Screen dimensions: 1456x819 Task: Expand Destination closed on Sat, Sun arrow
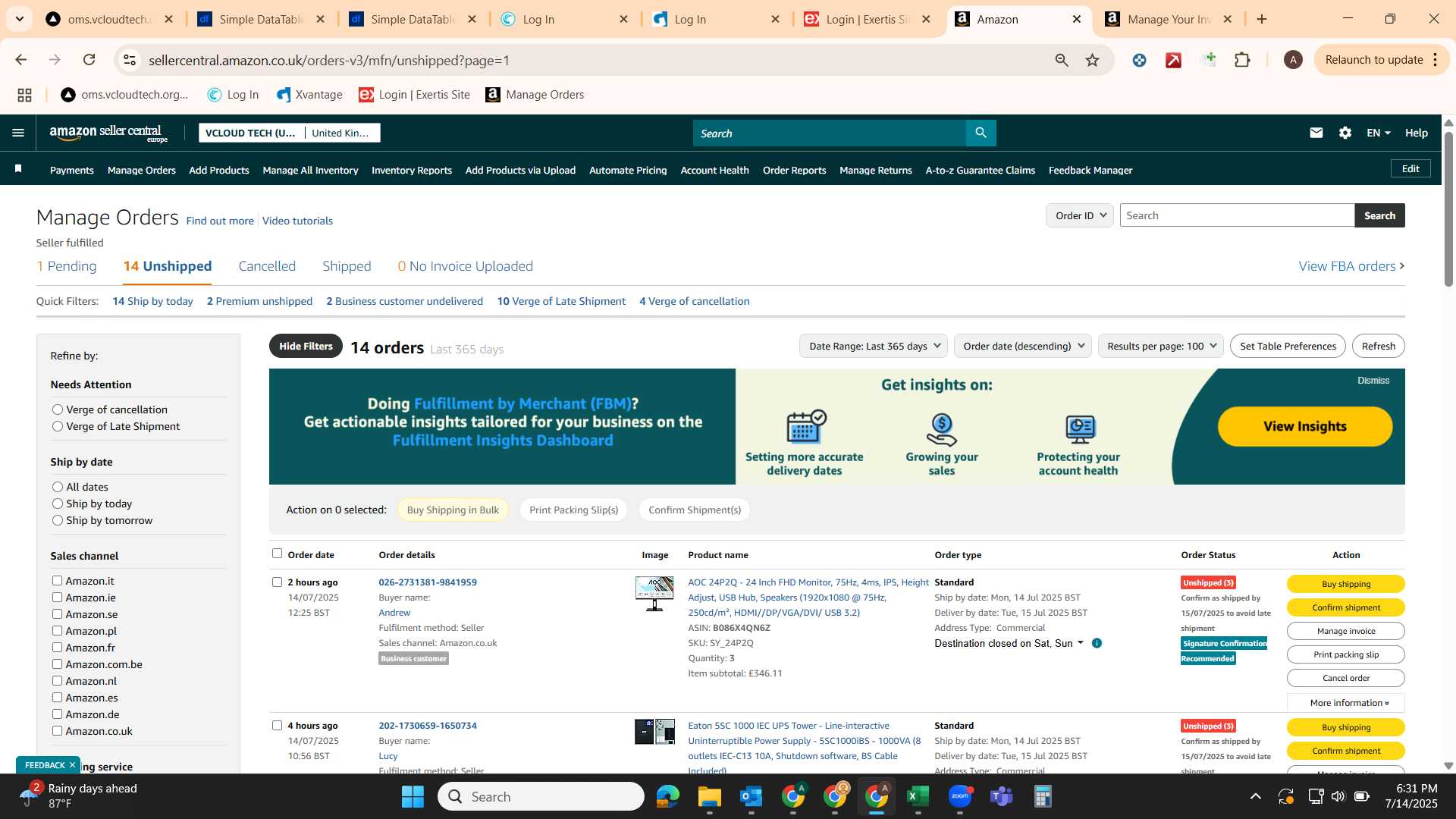tap(1081, 643)
